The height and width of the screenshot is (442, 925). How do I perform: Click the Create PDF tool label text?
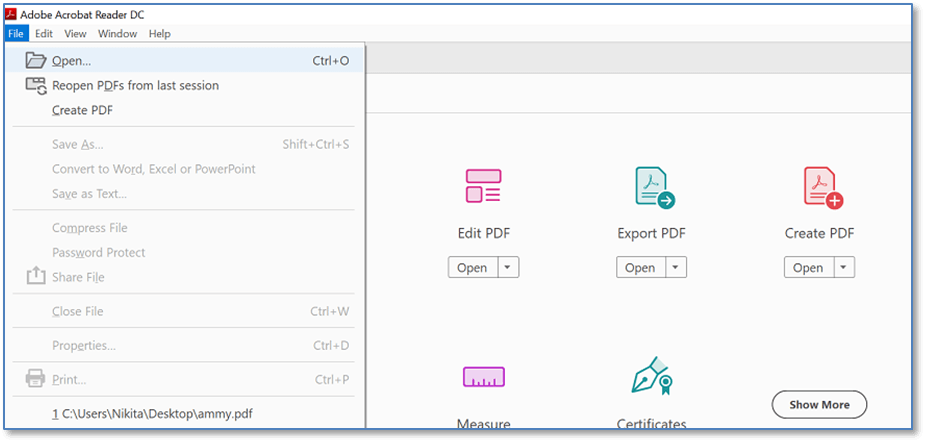pyautogui.click(x=819, y=233)
